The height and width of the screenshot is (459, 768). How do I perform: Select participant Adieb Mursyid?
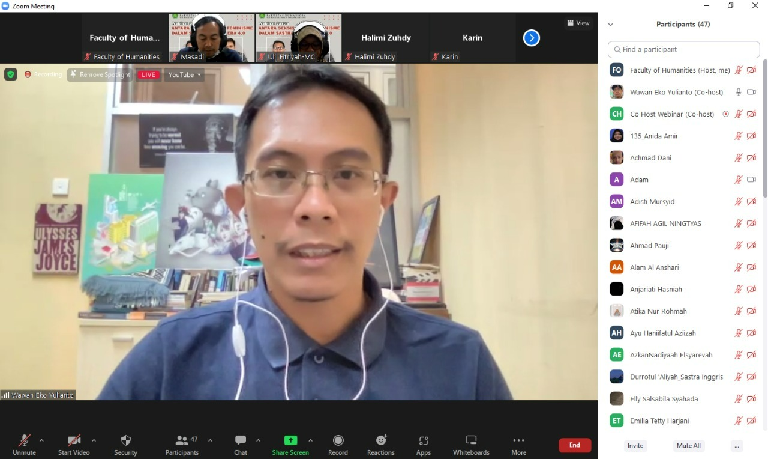[x=684, y=202]
